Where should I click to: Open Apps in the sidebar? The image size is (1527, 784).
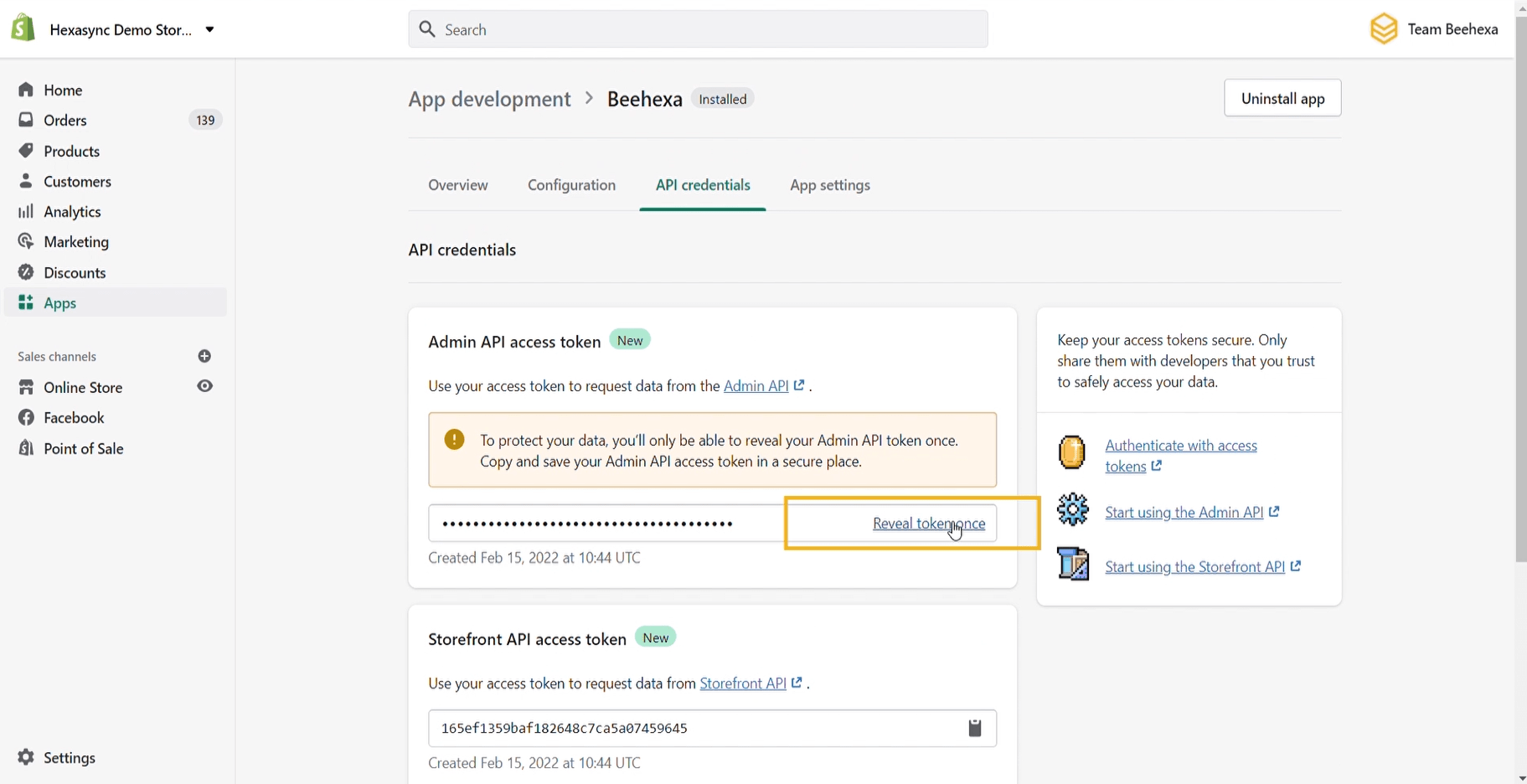[x=116, y=302]
